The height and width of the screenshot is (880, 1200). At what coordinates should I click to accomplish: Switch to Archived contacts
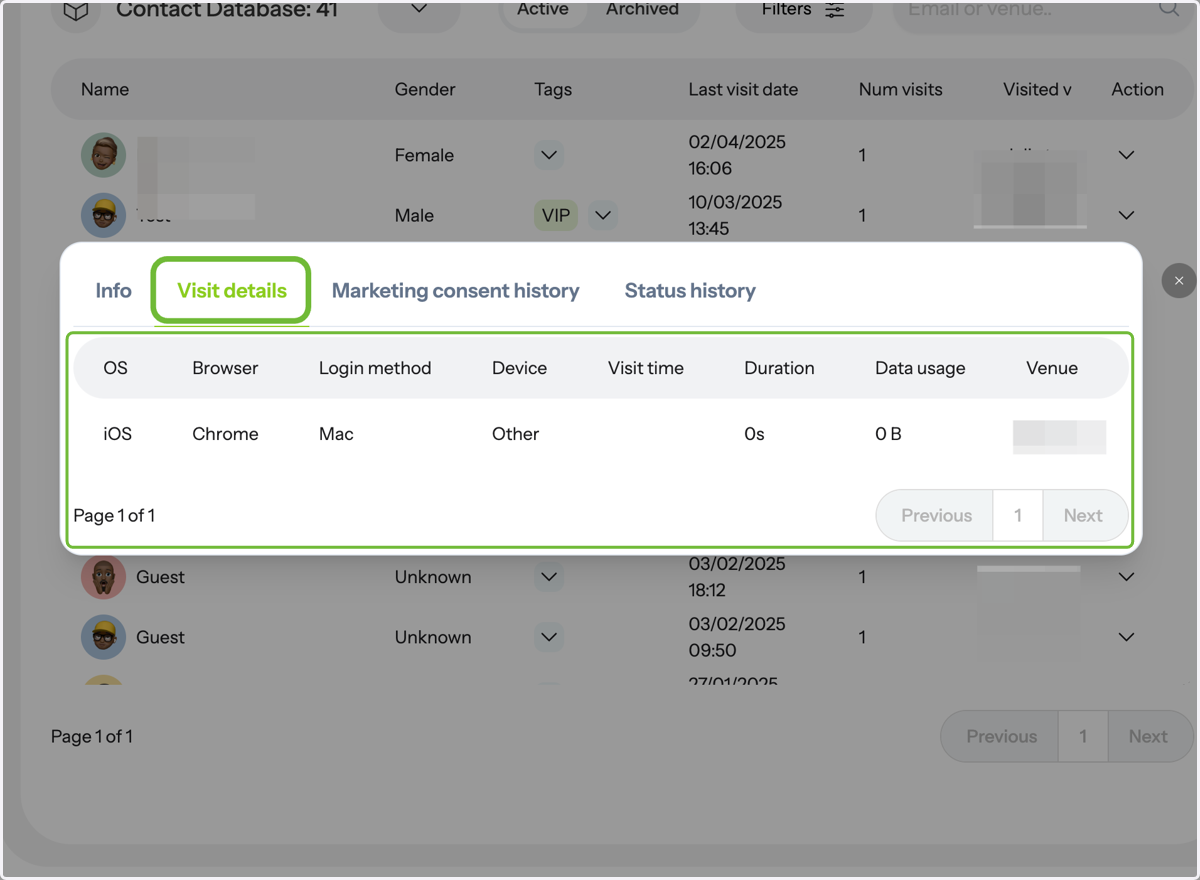tap(642, 10)
